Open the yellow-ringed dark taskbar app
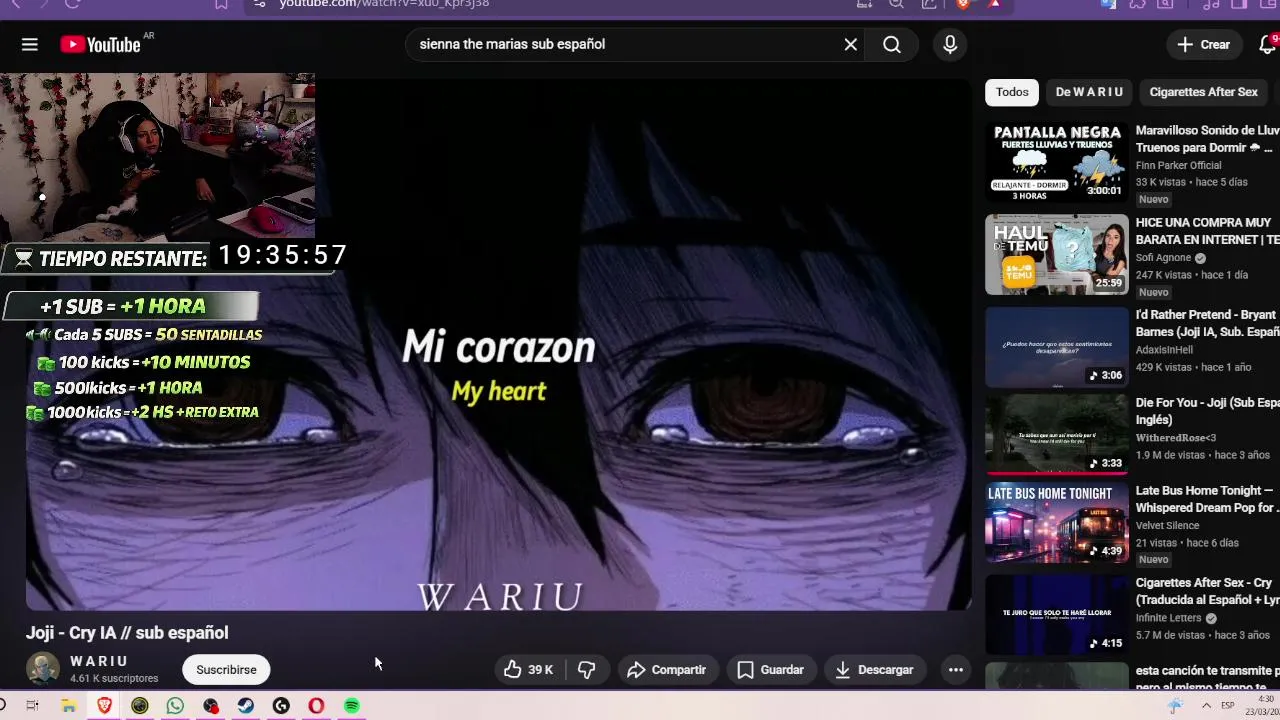The width and height of the screenshot is (1280, 720). [140, 706]
